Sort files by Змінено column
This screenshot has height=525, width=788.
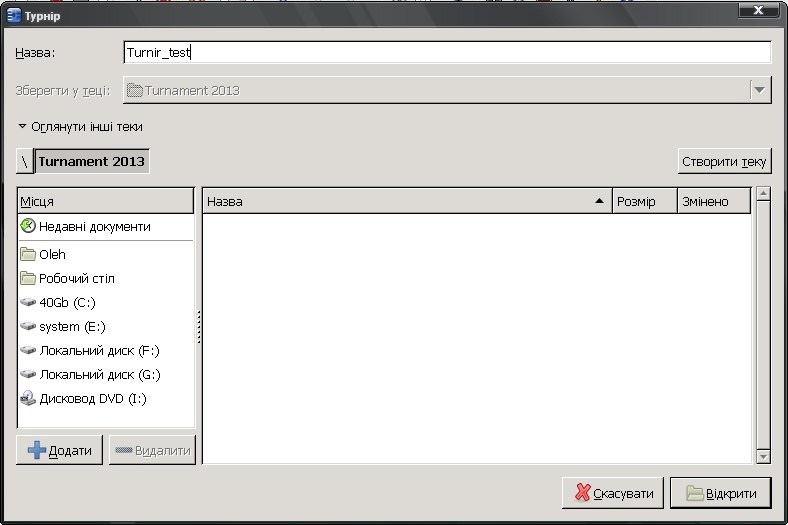[x=714, y=202]
